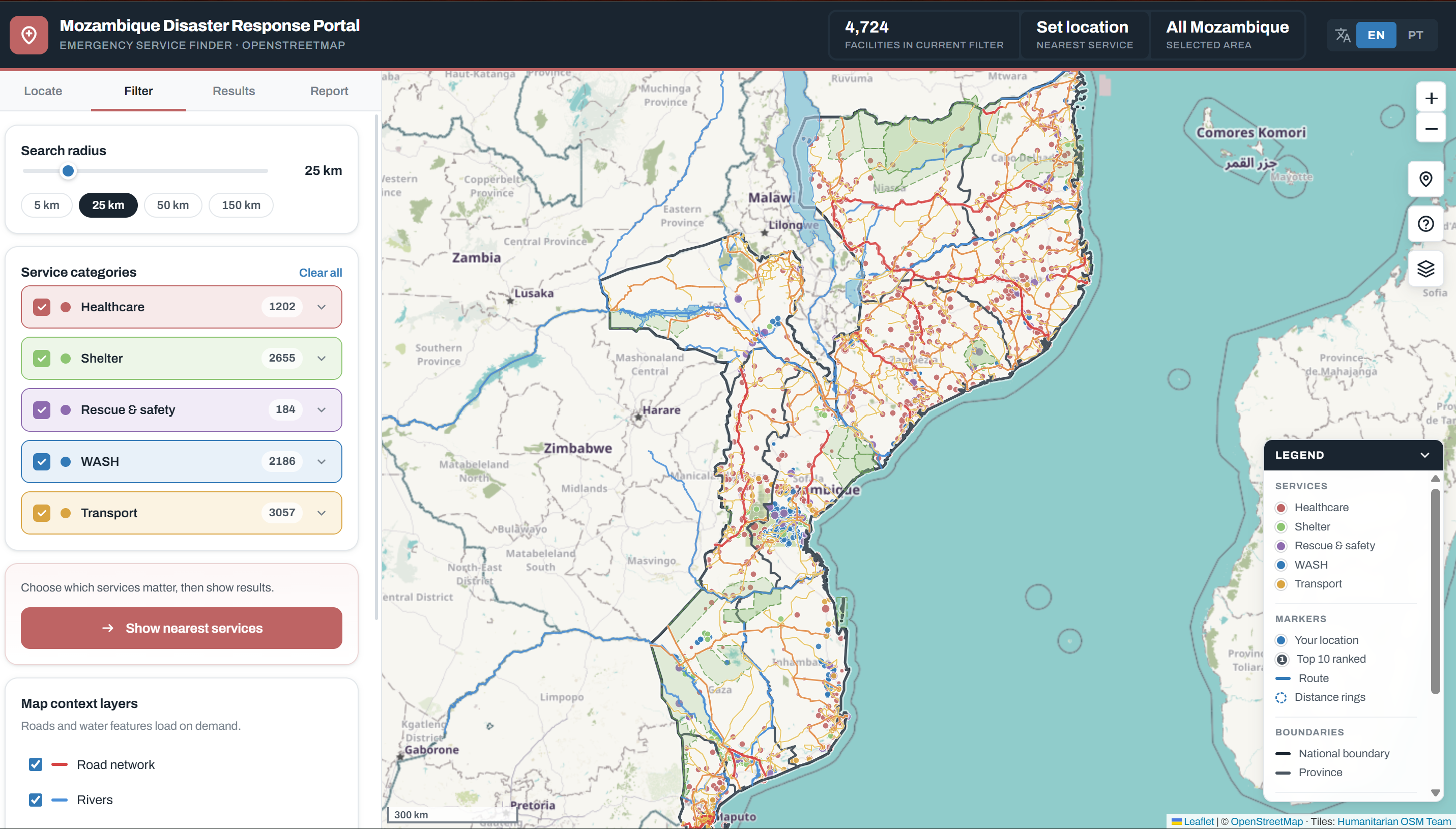
Task: Click the Healthcare red dot in legend
Action: click(1281, 508)
